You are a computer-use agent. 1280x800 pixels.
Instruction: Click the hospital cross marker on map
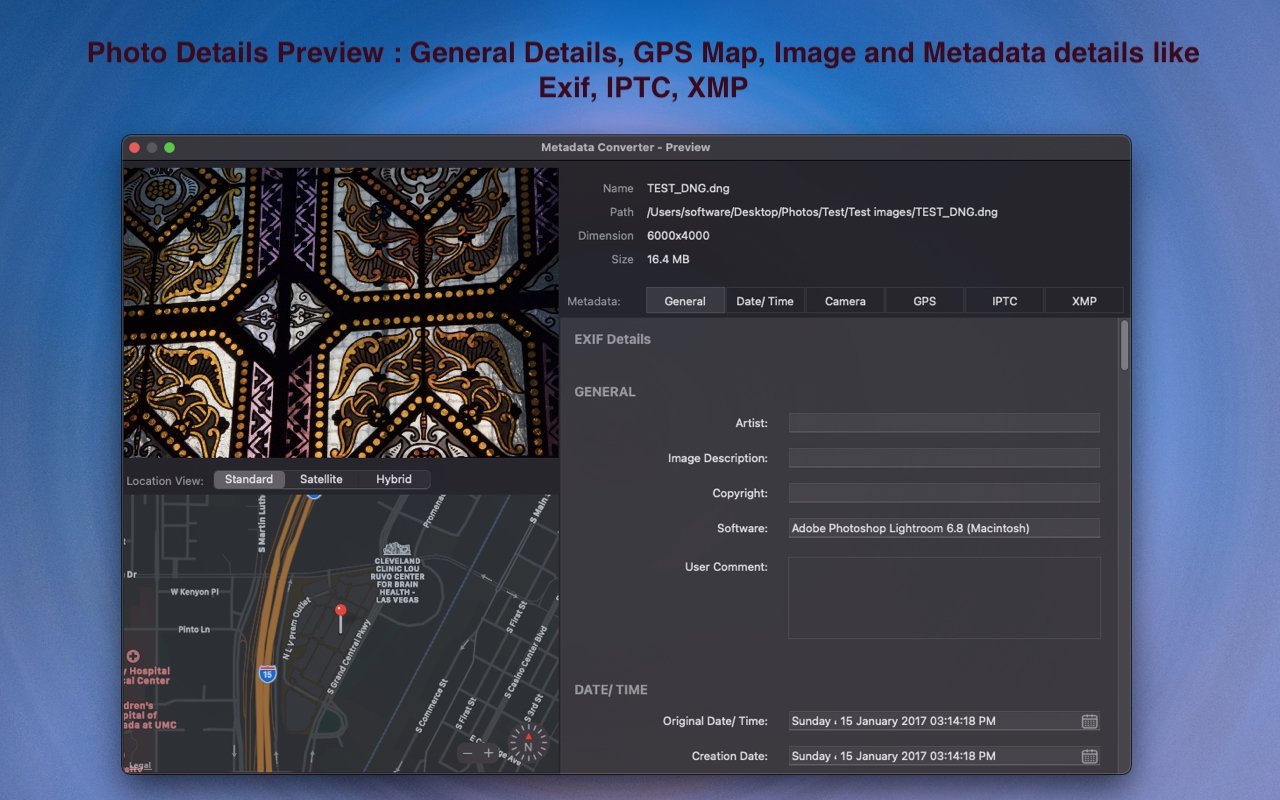pos(133,657)
